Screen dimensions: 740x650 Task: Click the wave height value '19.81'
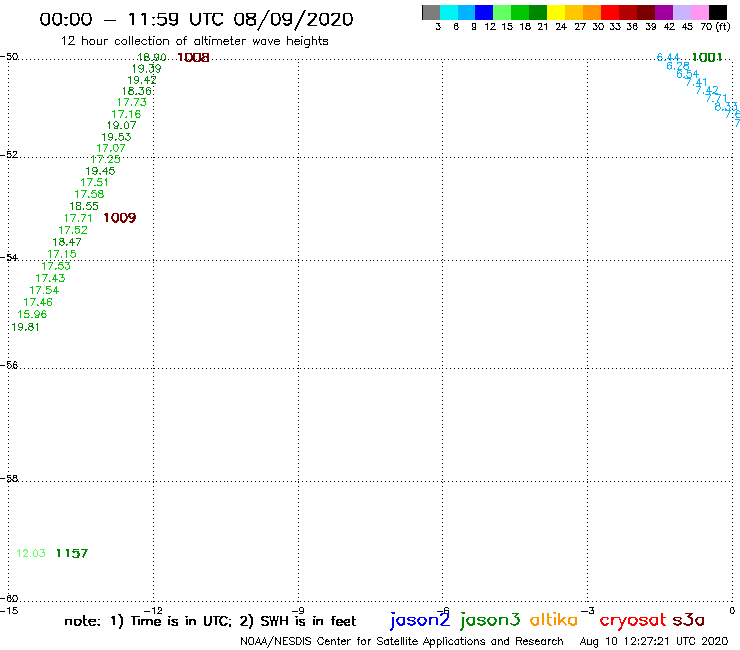(25, 327)
